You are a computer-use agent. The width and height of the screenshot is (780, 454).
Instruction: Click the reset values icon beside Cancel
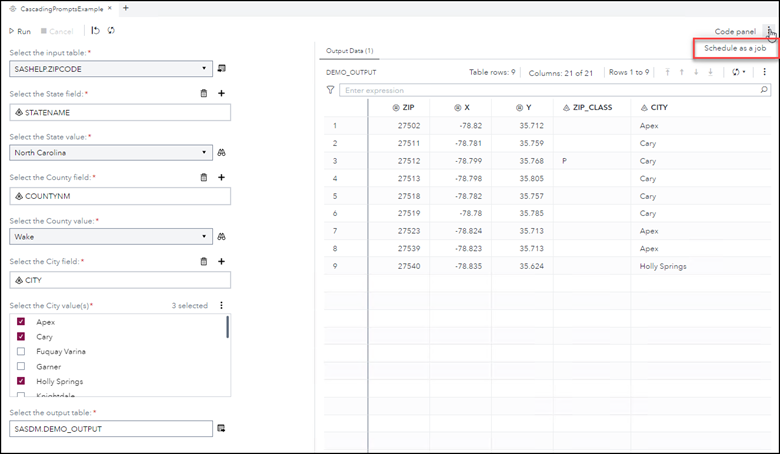pyautogui.click(x=96, y=31)
